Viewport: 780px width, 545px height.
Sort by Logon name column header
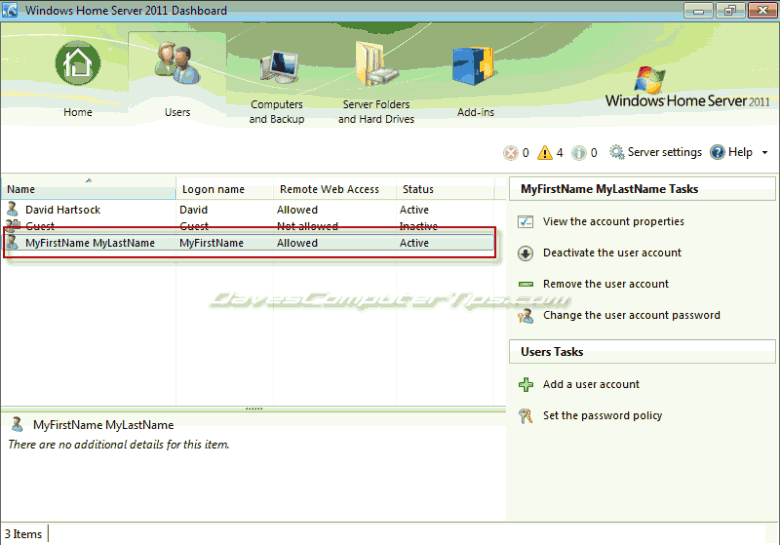coord(224,189)
